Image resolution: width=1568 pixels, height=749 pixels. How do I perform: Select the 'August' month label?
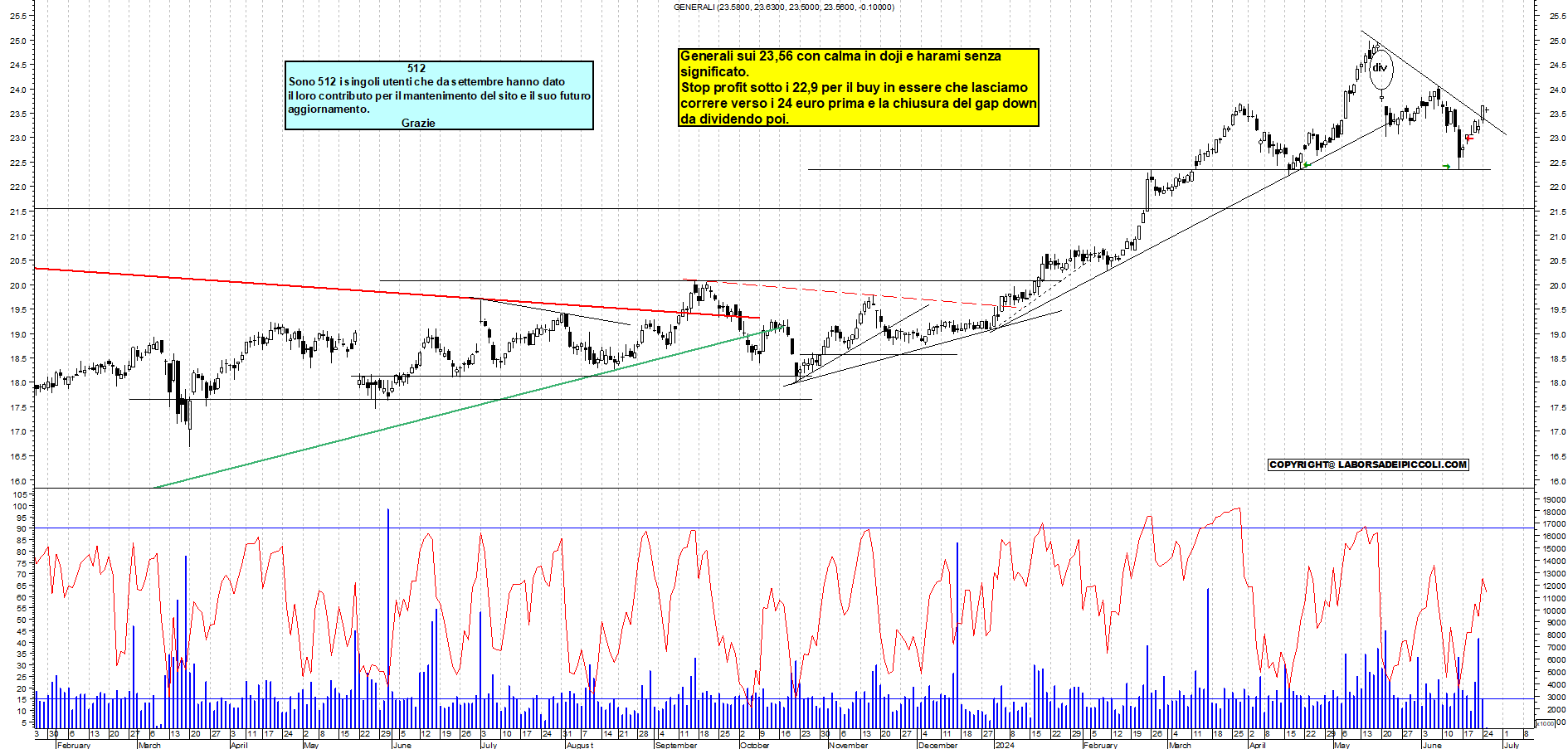(x=580, y=745)
